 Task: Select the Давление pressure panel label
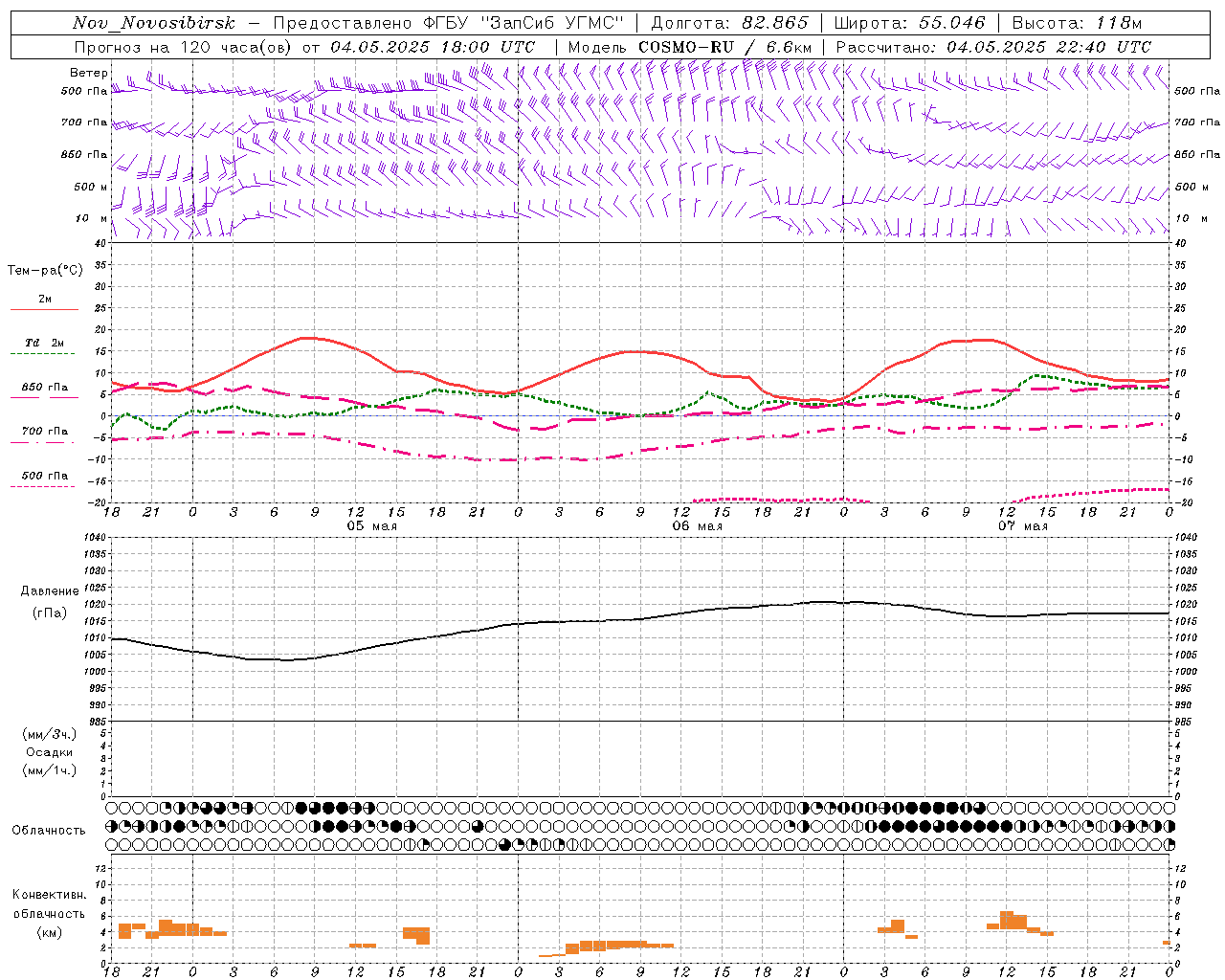click(50, 591)
